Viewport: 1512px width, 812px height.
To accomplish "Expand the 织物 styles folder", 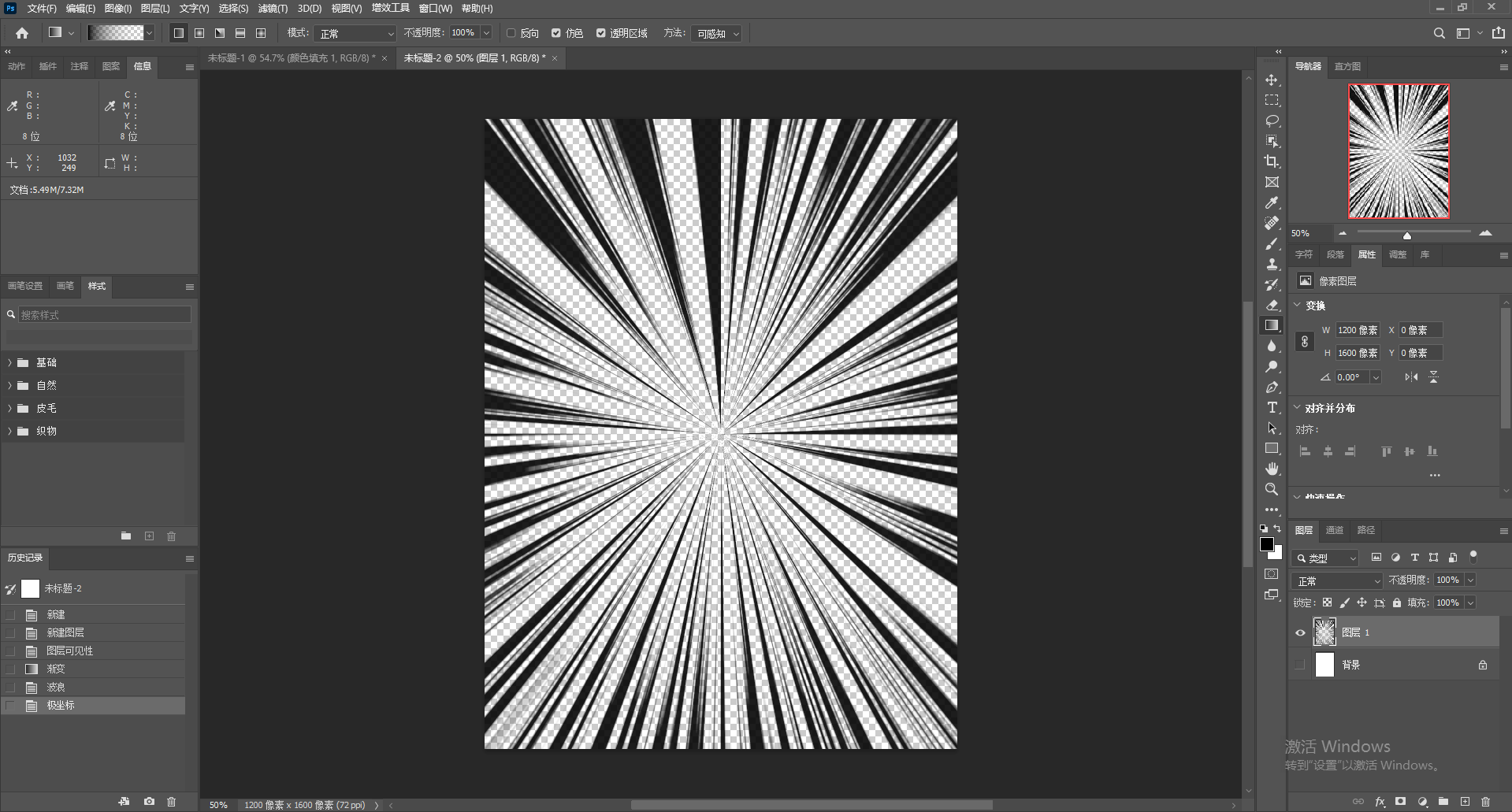I will coord(9,431).
